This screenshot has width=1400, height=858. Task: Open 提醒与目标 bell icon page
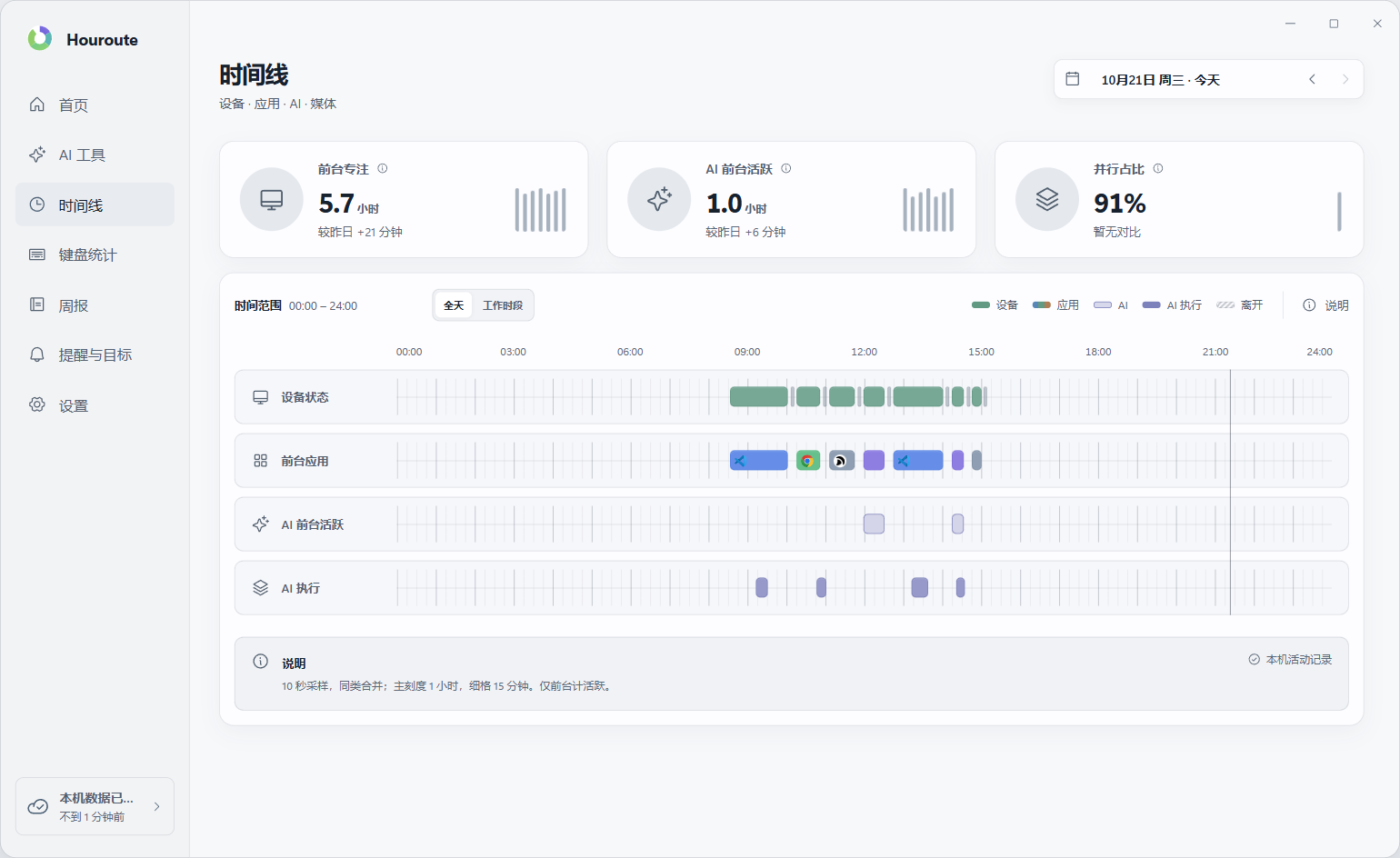tap(95, 355)
